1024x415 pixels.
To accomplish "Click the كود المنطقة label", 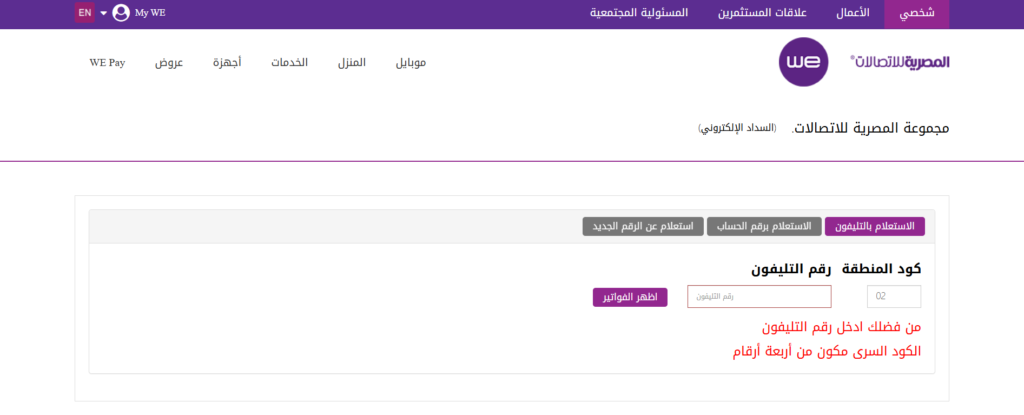I will [881, 269].
